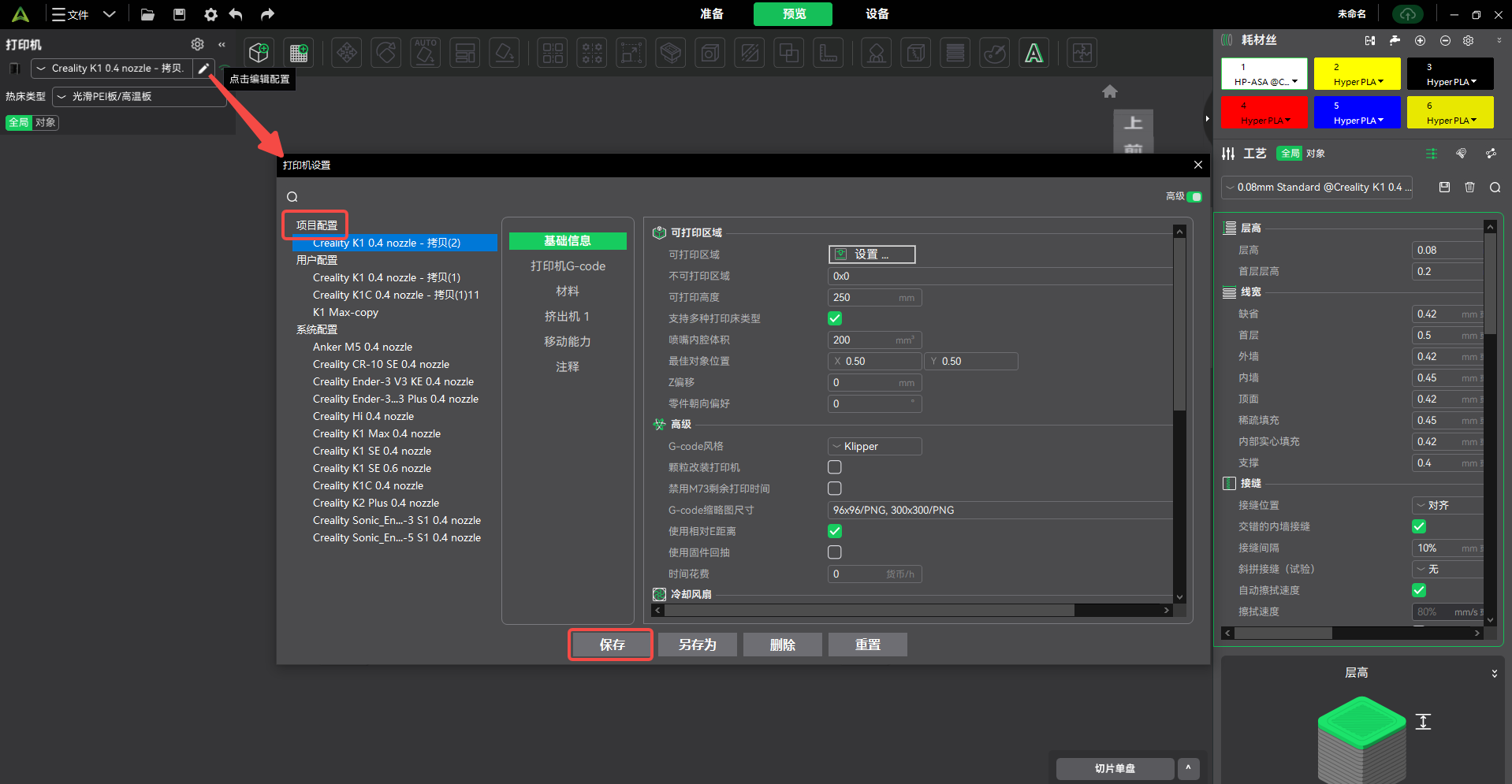Check the 使用固件回抽 checkbox
Image resolution: width=1512 pixels, height=784 pixels.
click(835, 552)
